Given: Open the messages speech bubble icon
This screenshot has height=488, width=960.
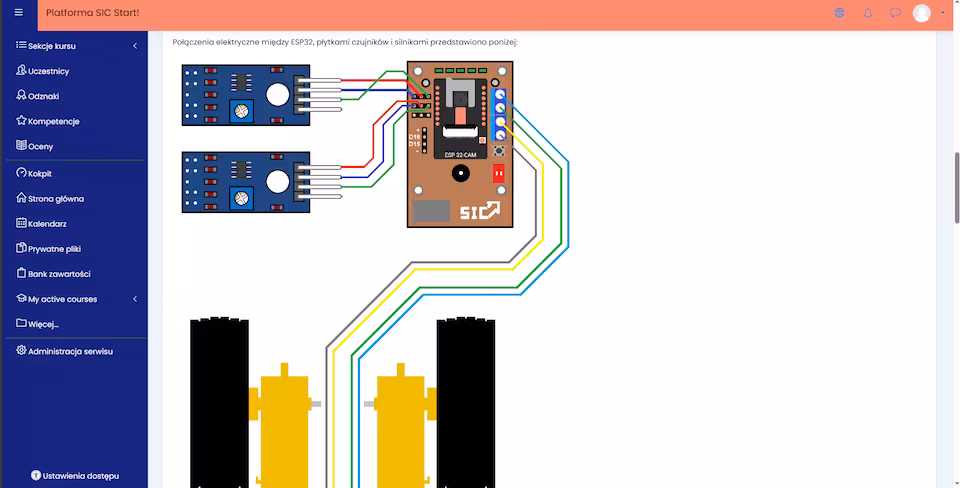Looking at the screenshot, I should coord(895,13).
